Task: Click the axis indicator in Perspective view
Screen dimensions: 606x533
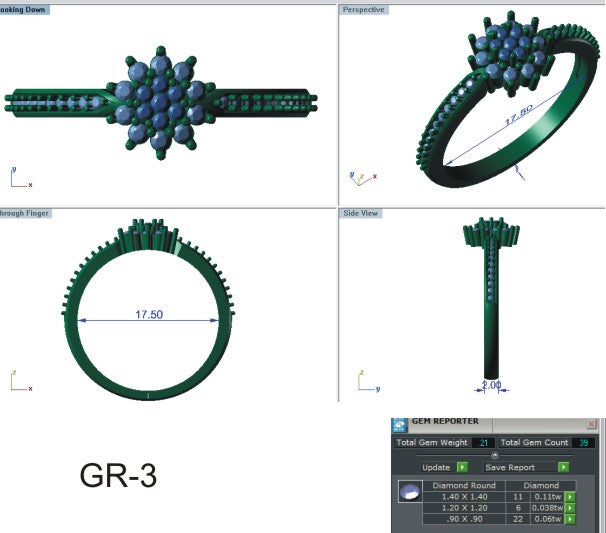Action: [x=363, y=179]
